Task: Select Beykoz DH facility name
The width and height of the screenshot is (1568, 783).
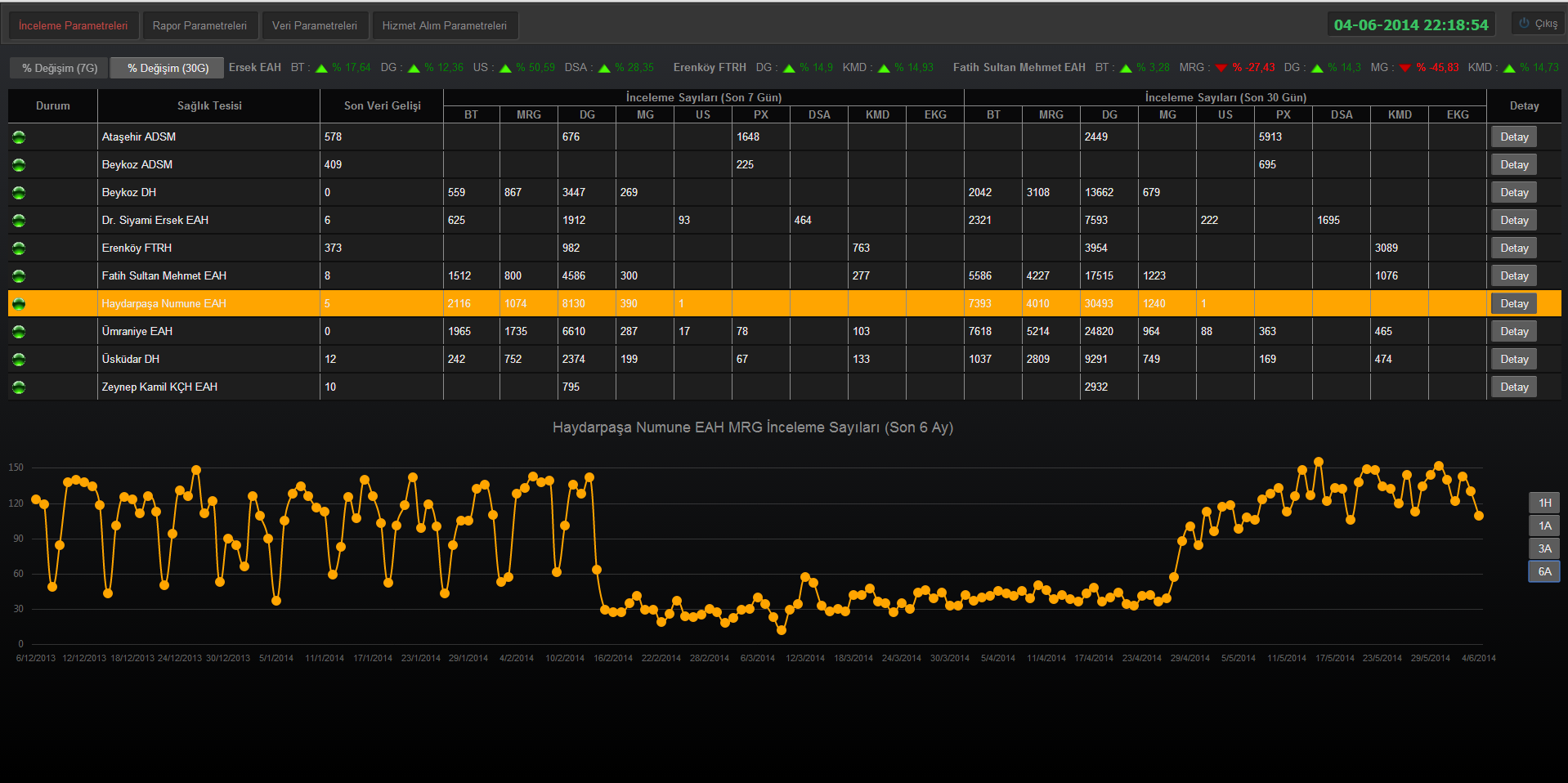Action: (129, 192)
